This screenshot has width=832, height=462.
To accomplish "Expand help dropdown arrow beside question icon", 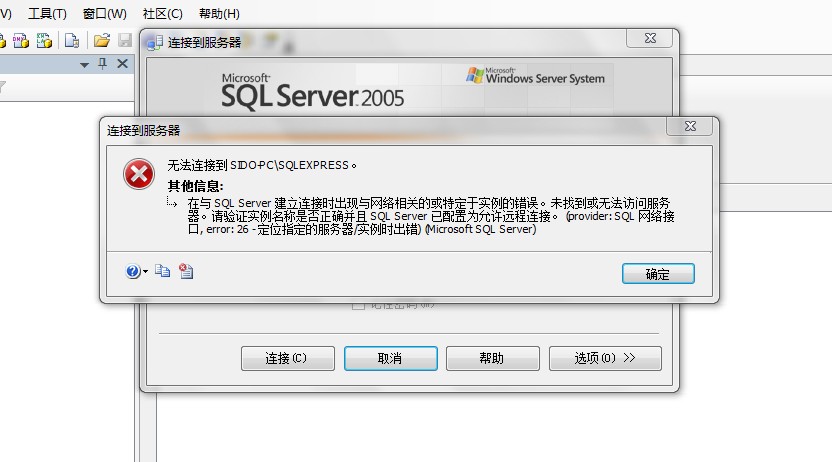I will point(145,272).
